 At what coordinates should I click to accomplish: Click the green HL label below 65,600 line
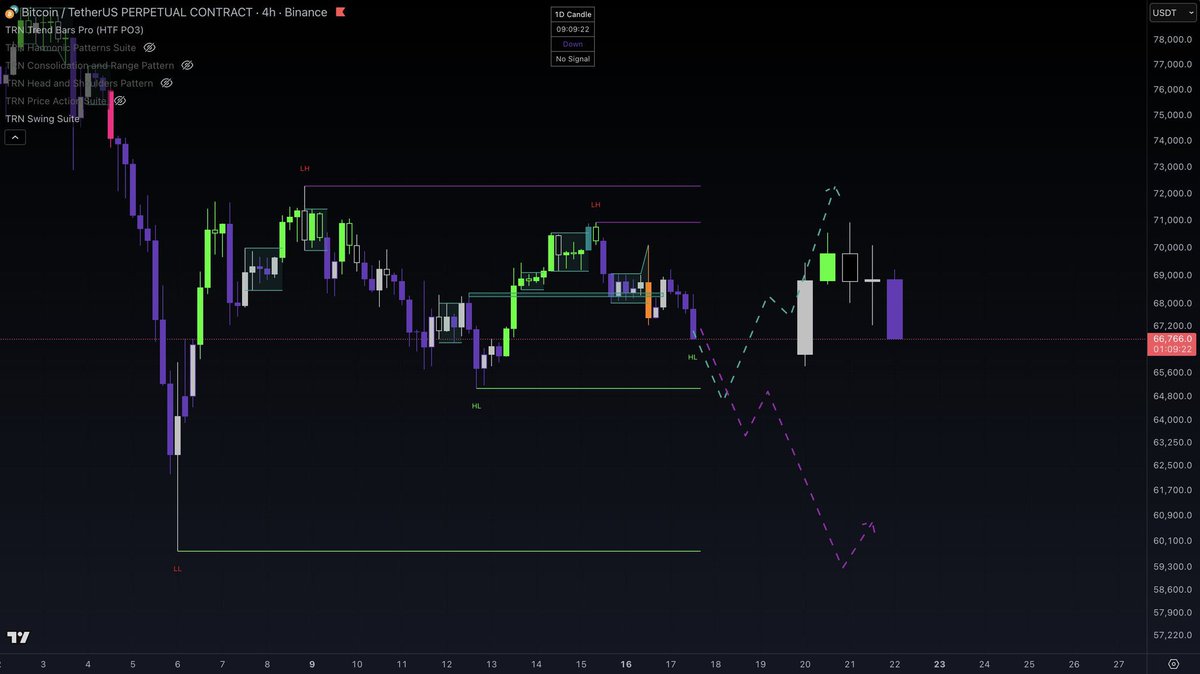(476, 406)
